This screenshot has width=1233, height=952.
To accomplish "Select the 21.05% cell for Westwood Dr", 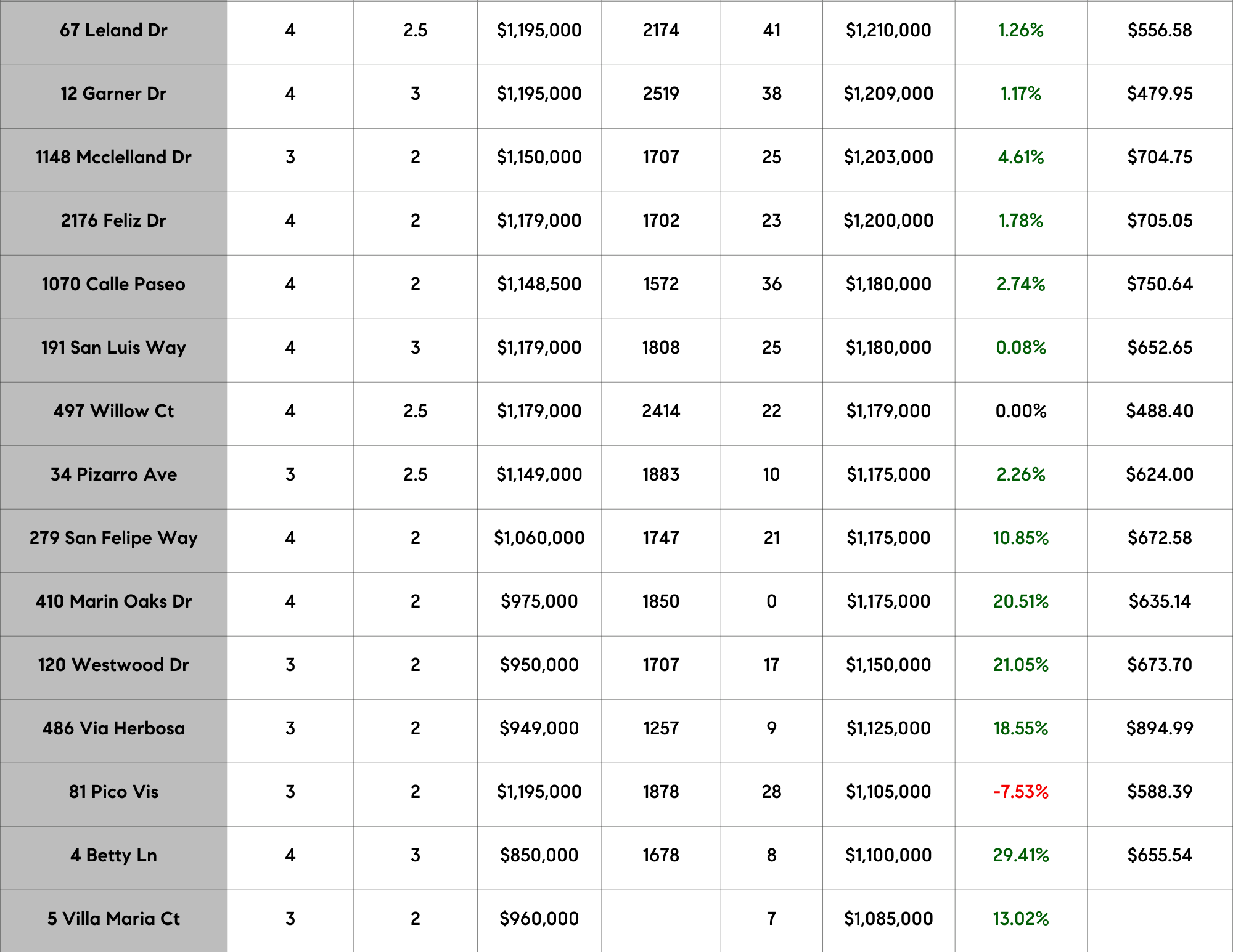I will tap(1020, 665).
